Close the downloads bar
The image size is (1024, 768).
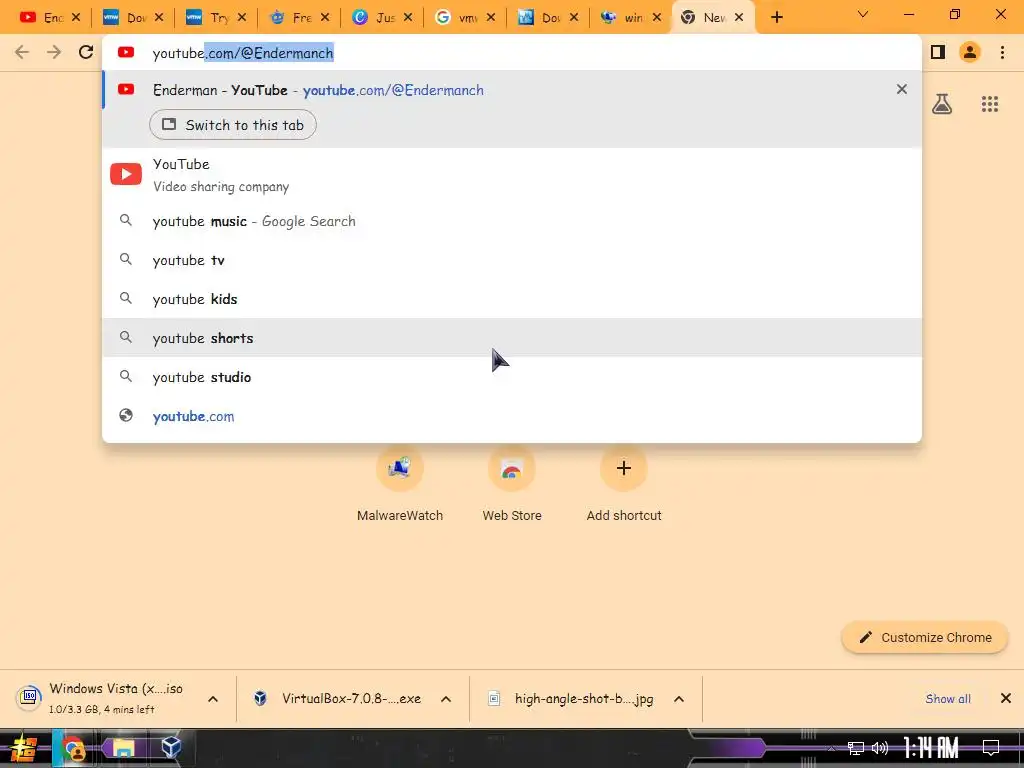pyautogui.click(x=1006, y=699)
